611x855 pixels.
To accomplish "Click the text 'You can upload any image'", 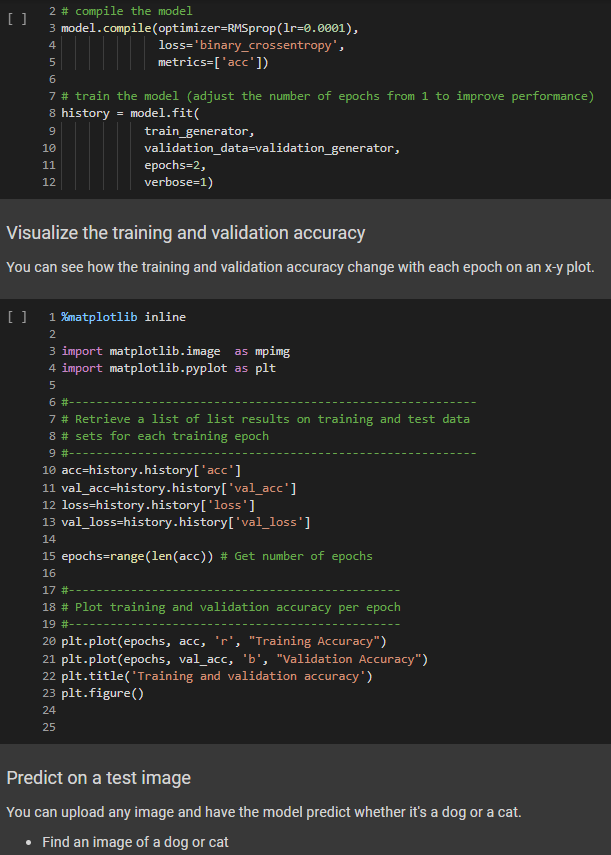I will click(x=90, y=812).
